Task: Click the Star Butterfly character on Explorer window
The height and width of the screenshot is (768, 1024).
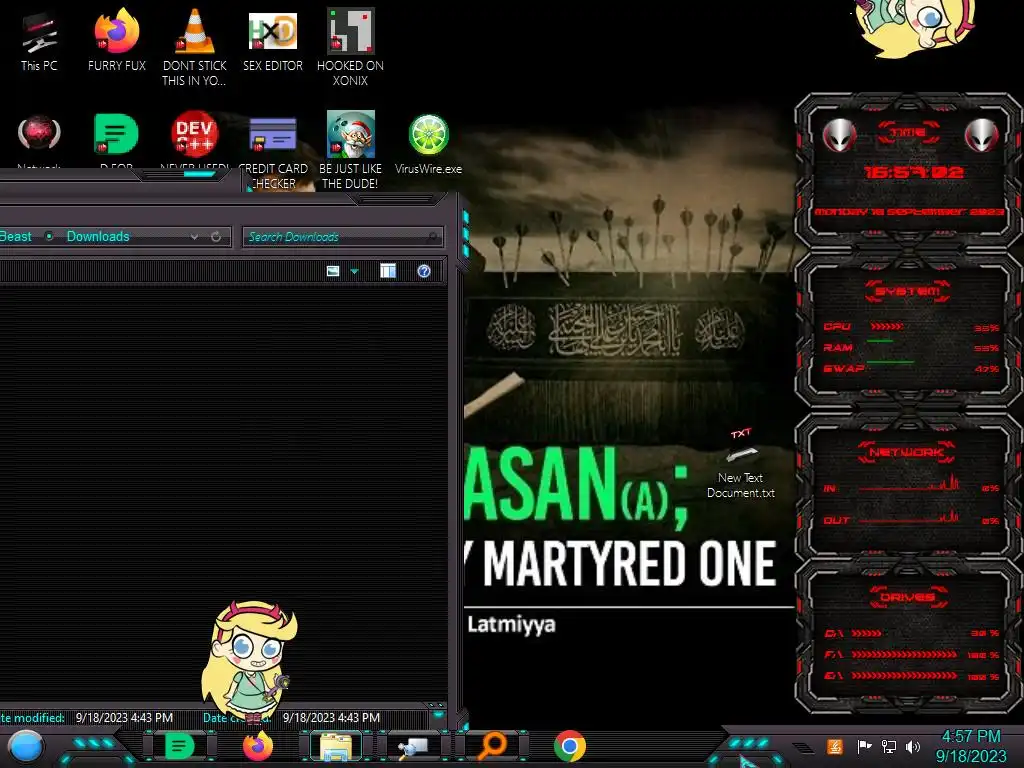Action: click(250, 663)
